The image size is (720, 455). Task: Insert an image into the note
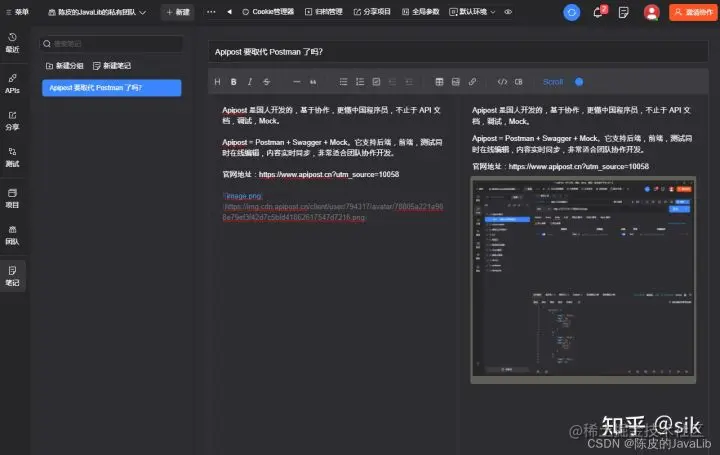[x=456, y=82]
